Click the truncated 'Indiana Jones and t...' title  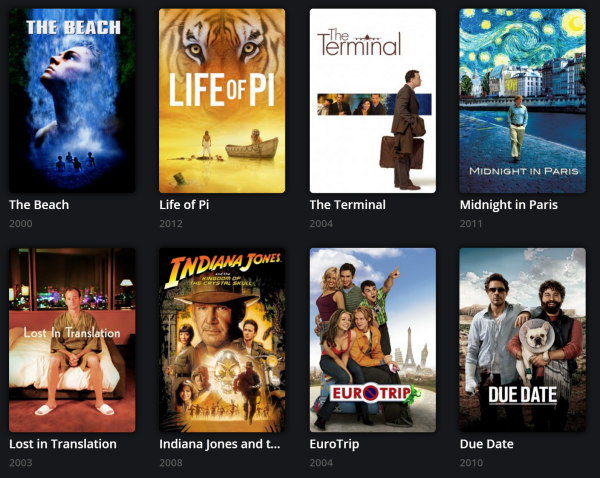coord(220,444)
